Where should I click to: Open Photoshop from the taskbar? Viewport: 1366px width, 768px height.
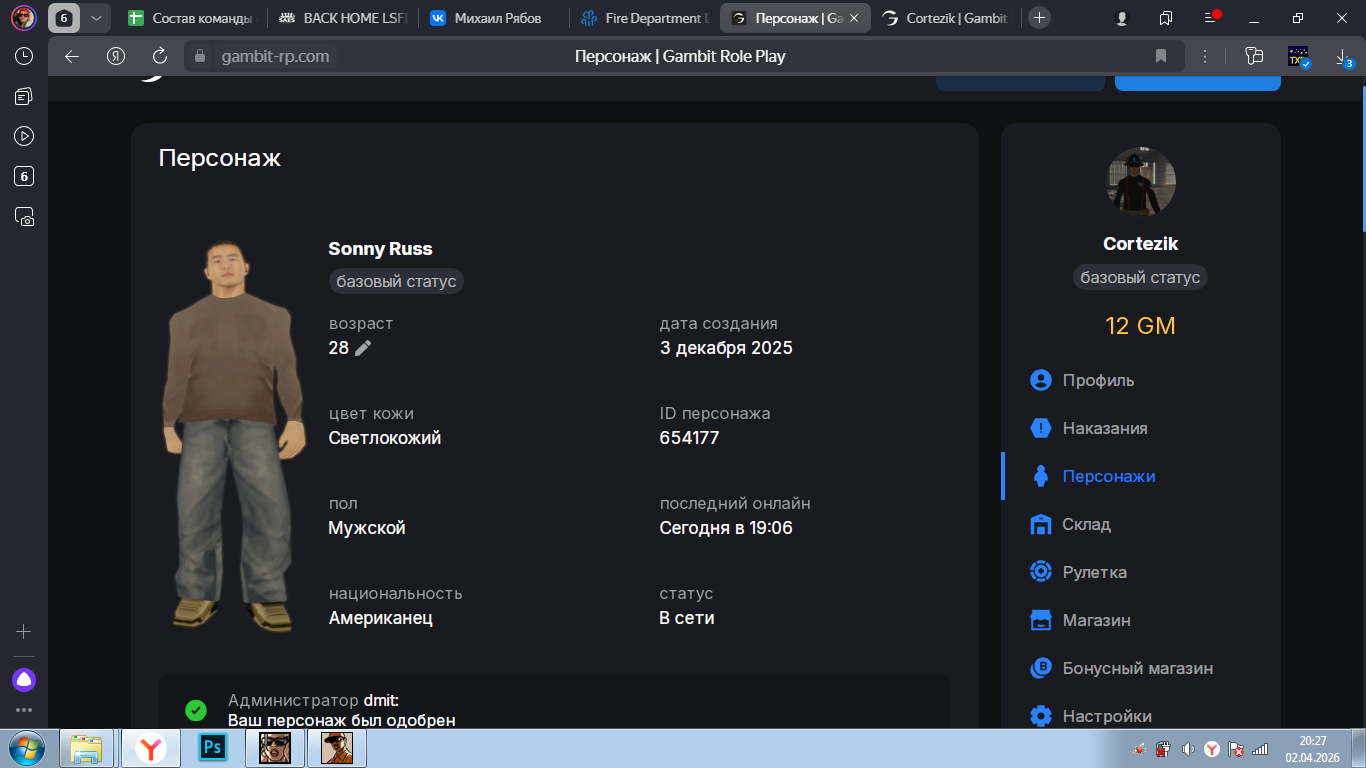(212, 748)
